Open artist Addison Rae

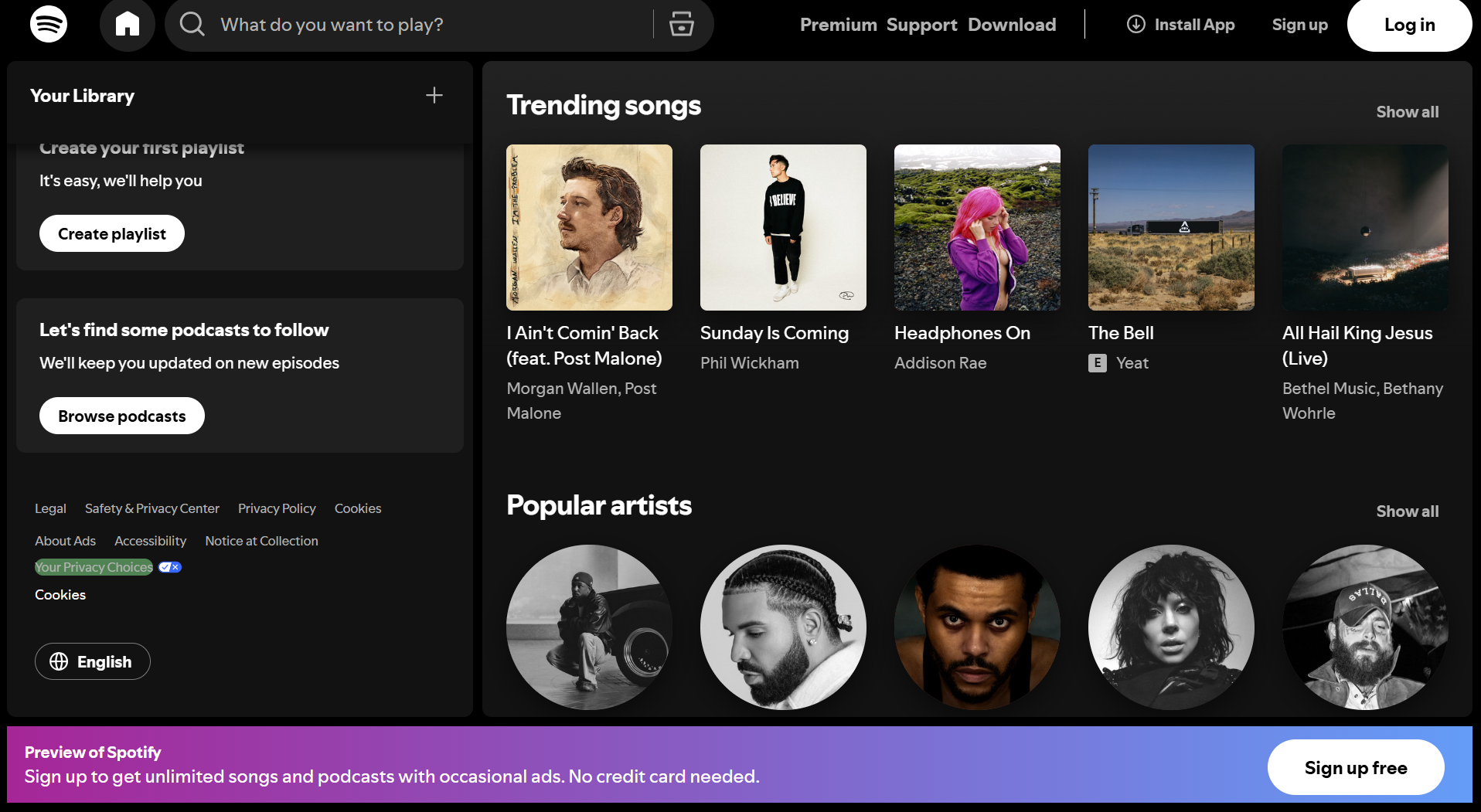click(x=941, y=363)
